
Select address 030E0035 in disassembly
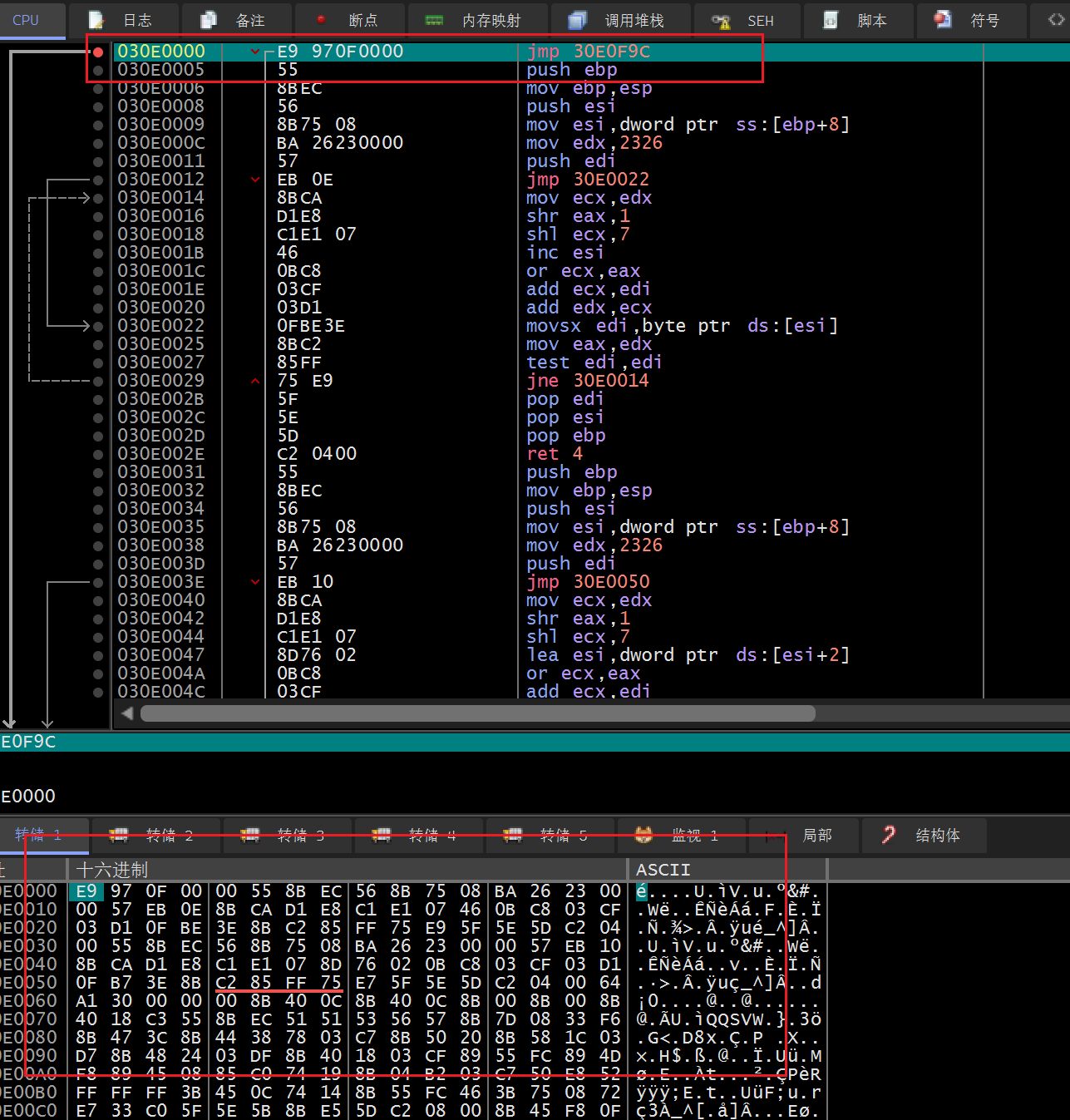160,527
